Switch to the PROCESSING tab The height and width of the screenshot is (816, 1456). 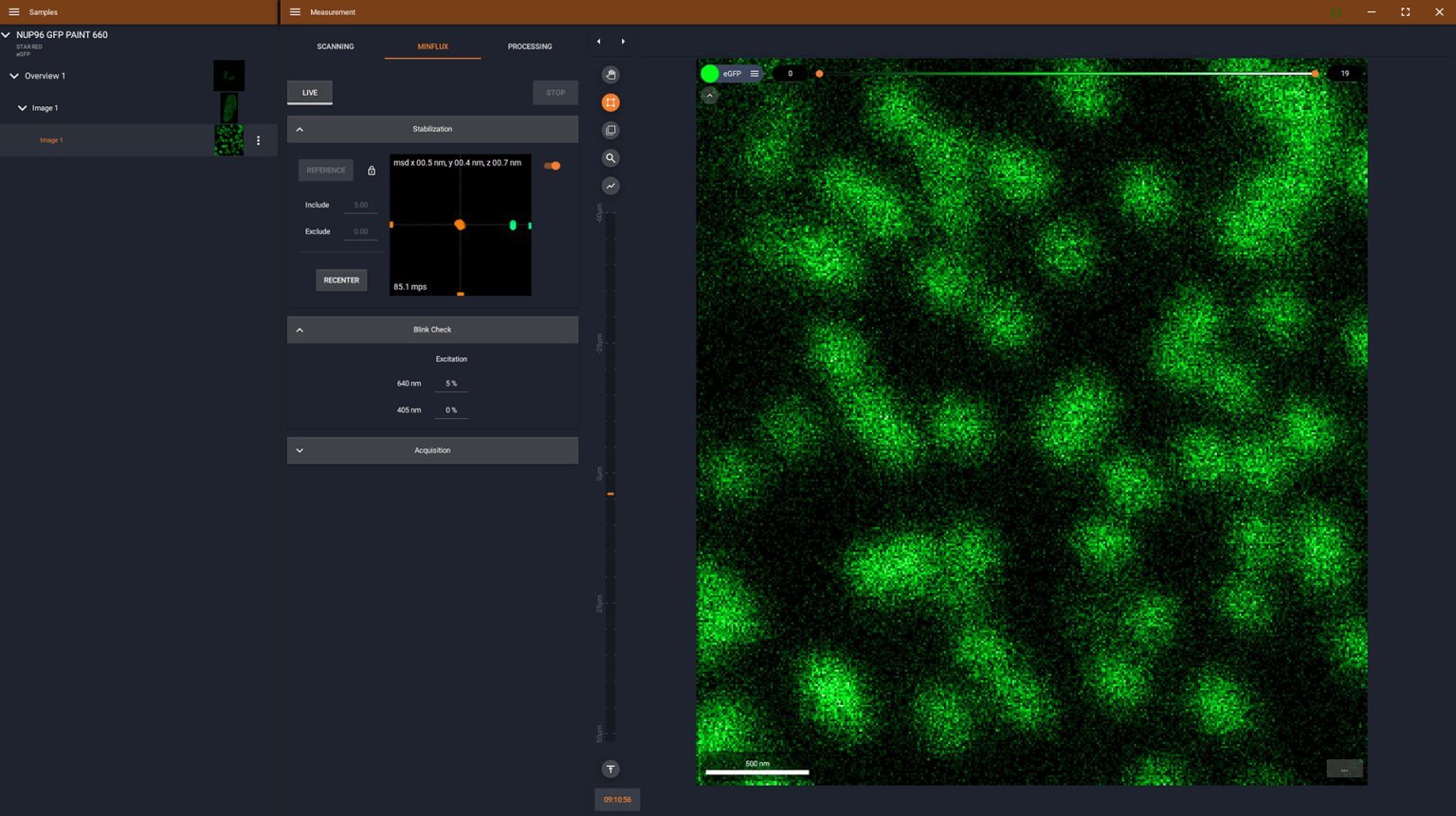click(529, 46)
